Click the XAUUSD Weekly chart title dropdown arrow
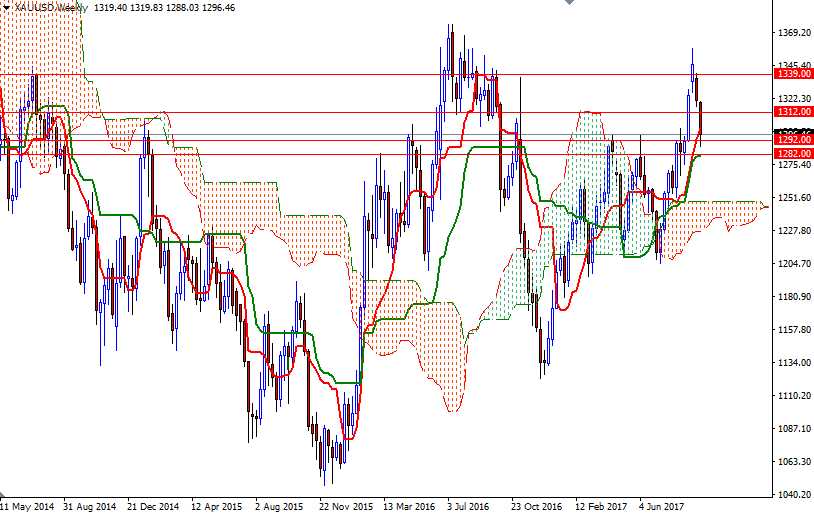The width and height of the screenshot is (814, 514). pos(6,8)
